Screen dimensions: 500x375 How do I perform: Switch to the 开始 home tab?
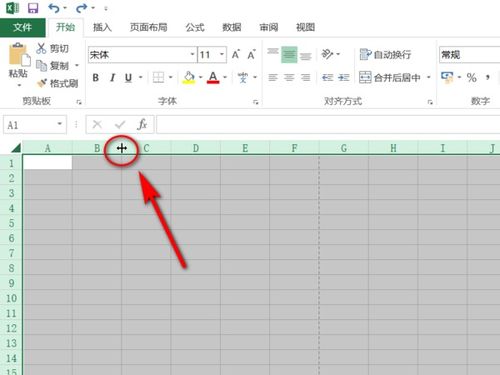pos(65,27)
